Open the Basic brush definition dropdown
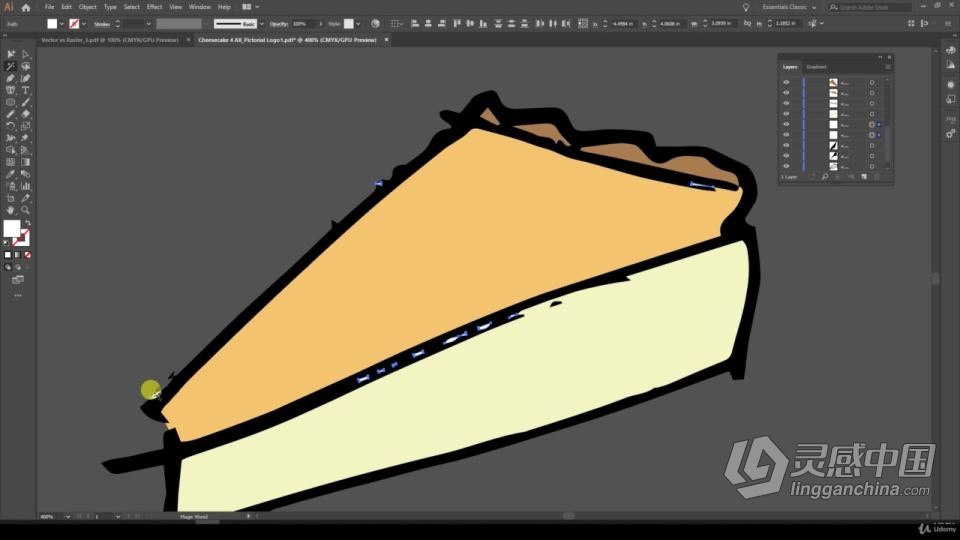This screenshot has height=540, width=960. (x=262, y=24)
